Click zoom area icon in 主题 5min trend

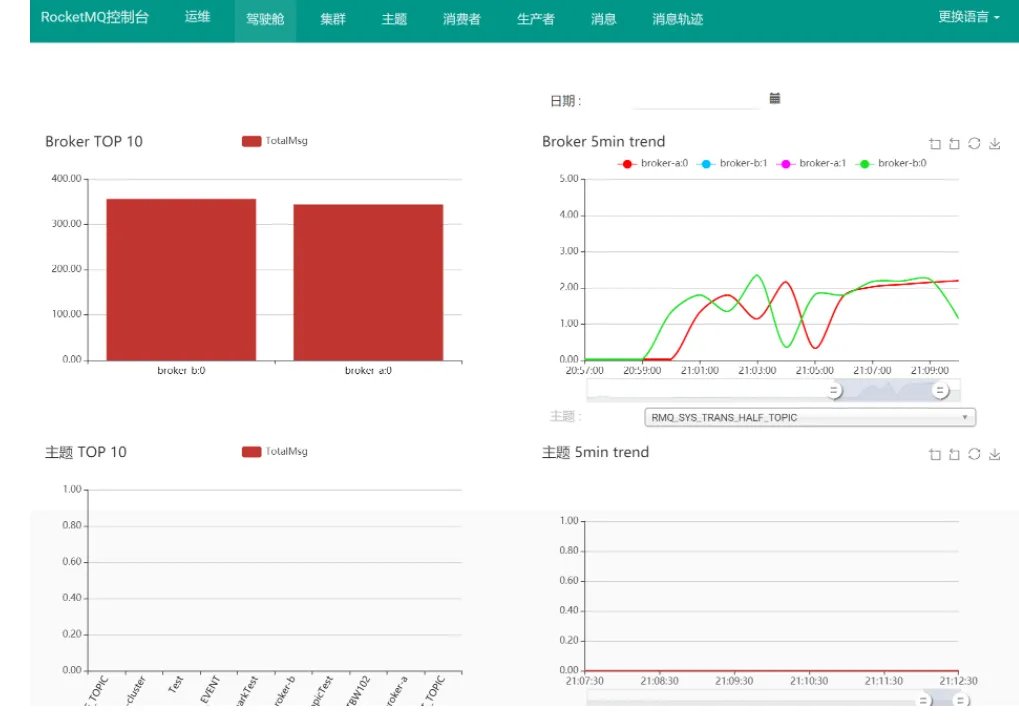point(935,454)
